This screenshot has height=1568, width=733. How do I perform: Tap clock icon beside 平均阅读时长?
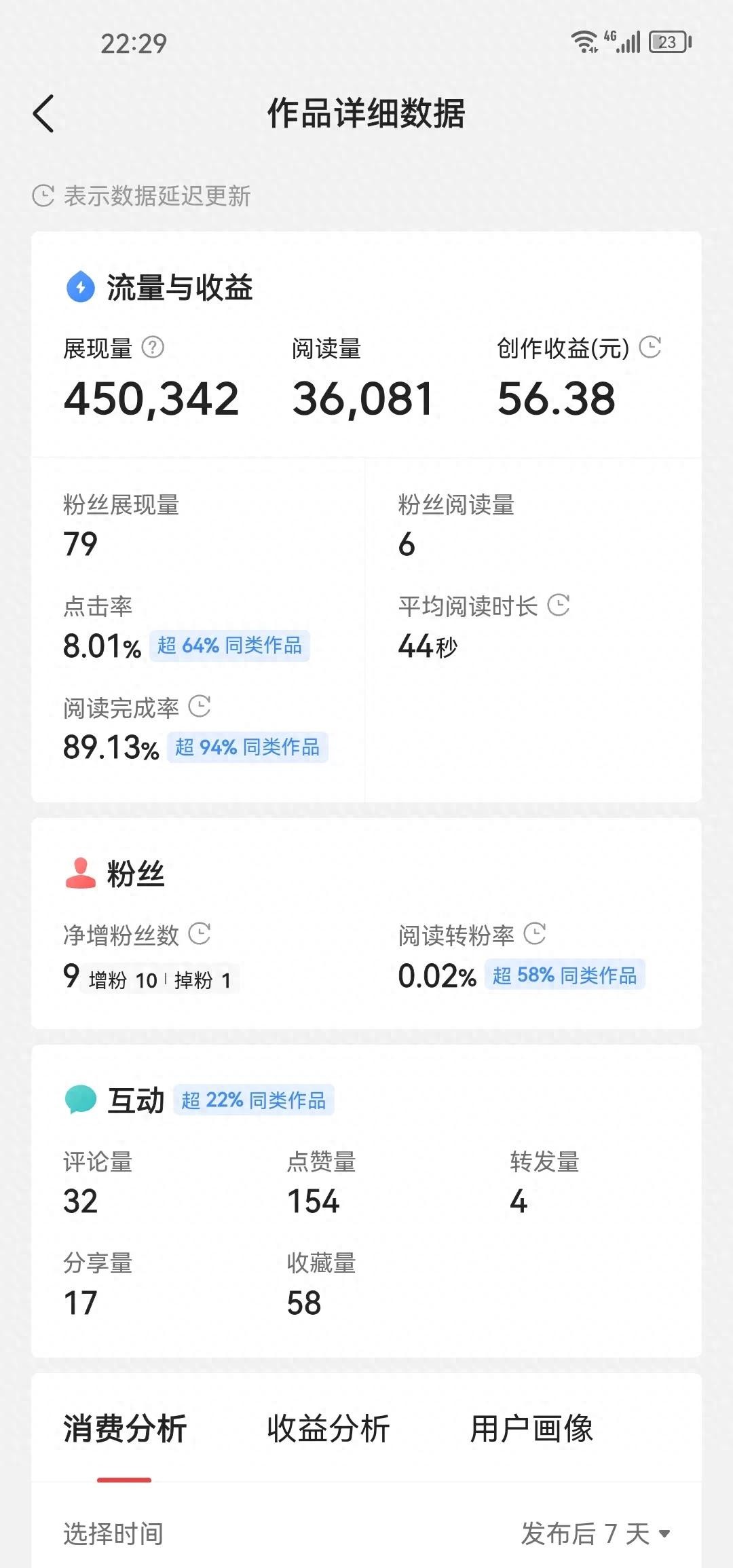pos(559,605)
